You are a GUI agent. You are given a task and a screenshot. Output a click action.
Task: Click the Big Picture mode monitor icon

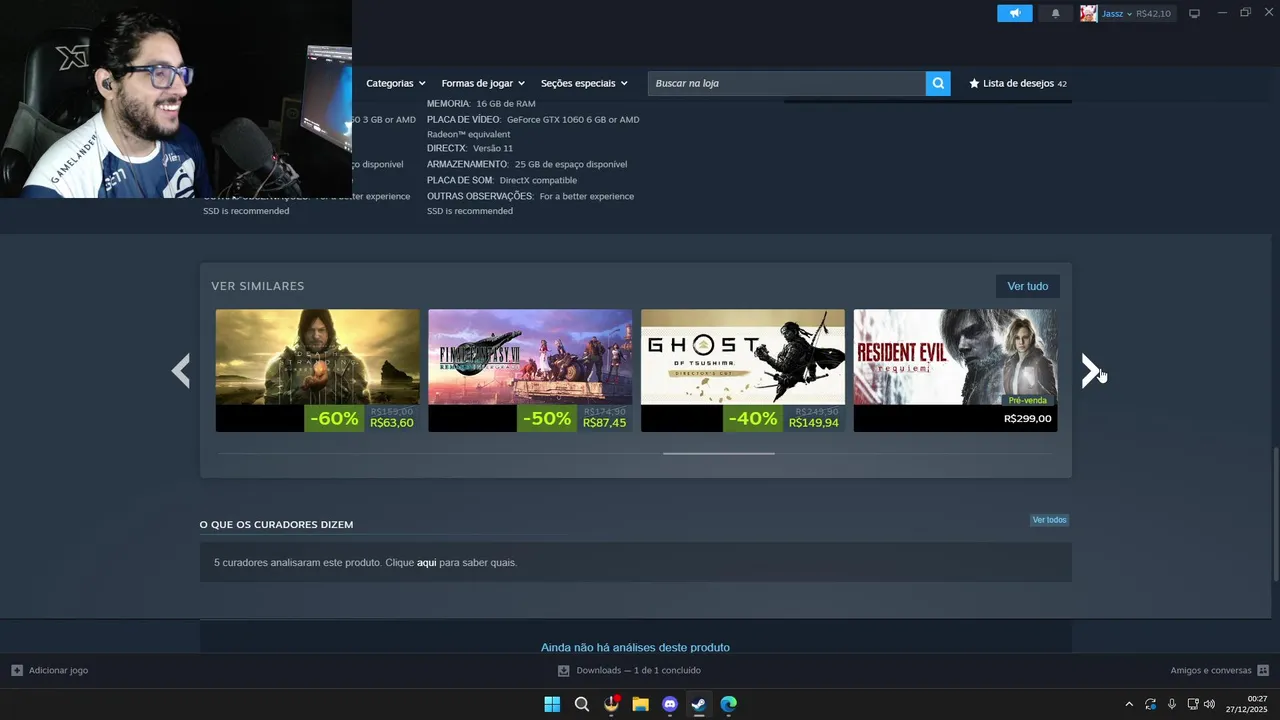(x=1194, y=13)
